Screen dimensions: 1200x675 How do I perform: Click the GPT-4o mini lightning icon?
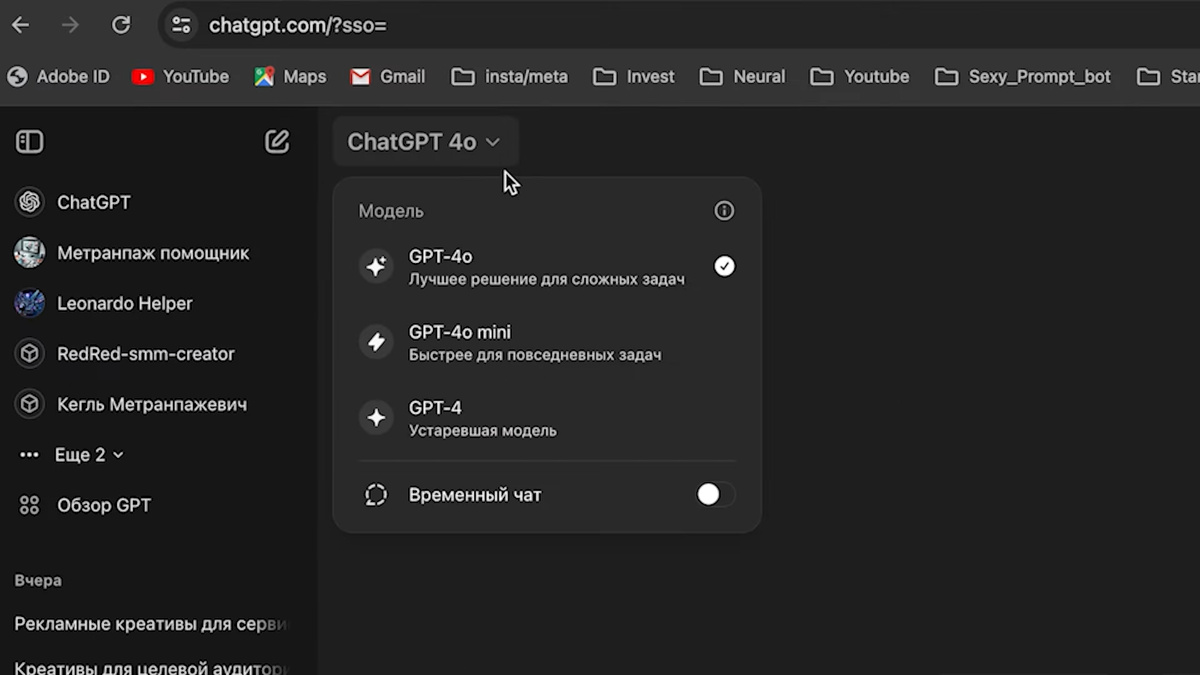pos(376,342)
